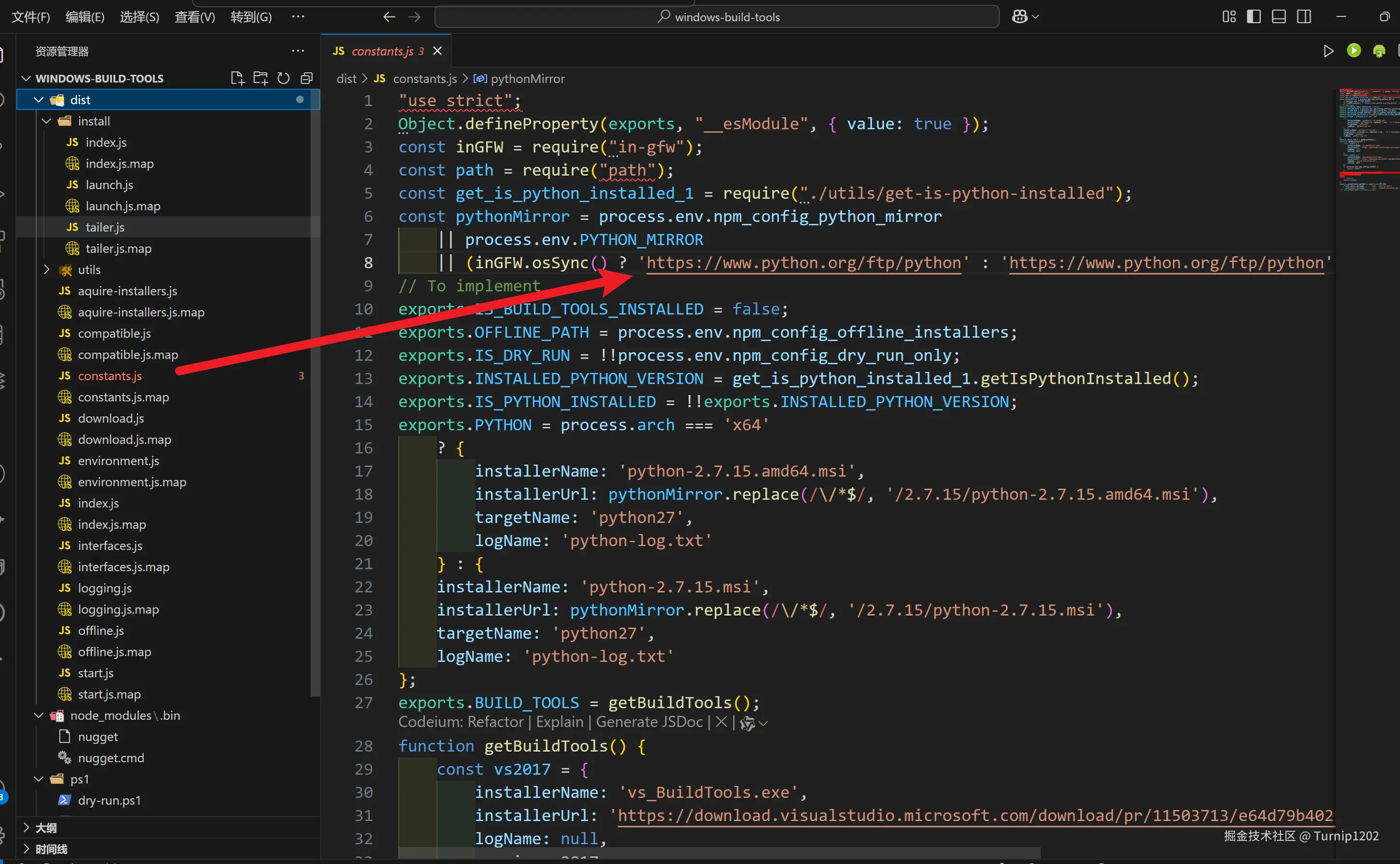
Task: Click the green circular run button
Action: pos(1354,50)
